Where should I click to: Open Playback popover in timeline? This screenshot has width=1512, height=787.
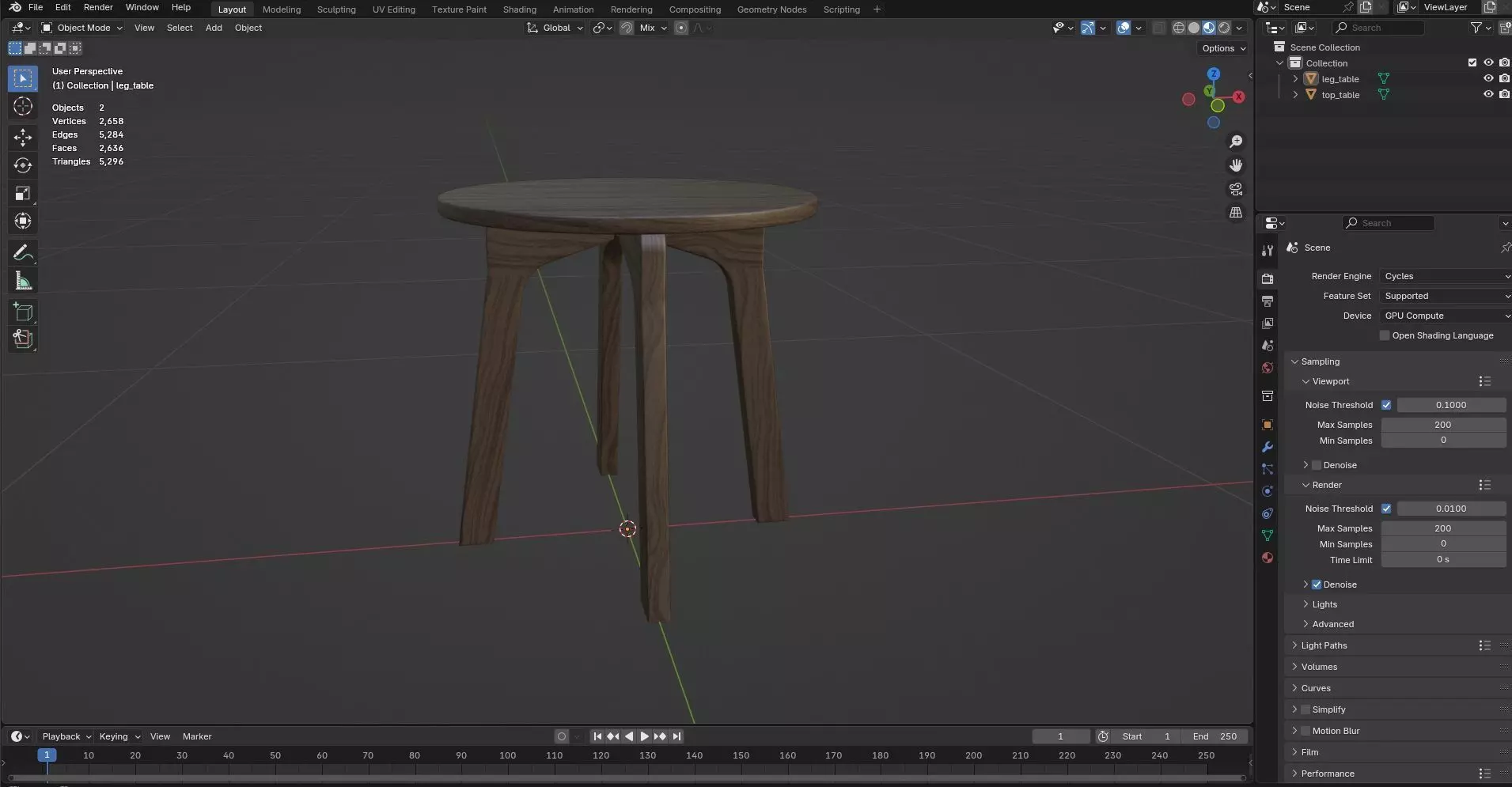point(66,736)
